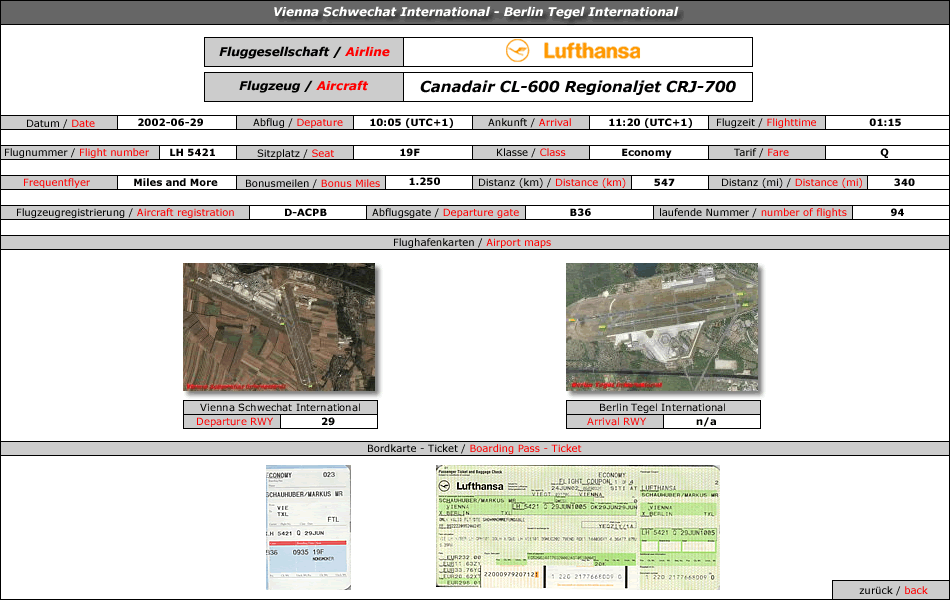
Task: Click the aircraft name Canadair CL-600 Regionaljet CRJ-700
Action: tap(578, 87)
